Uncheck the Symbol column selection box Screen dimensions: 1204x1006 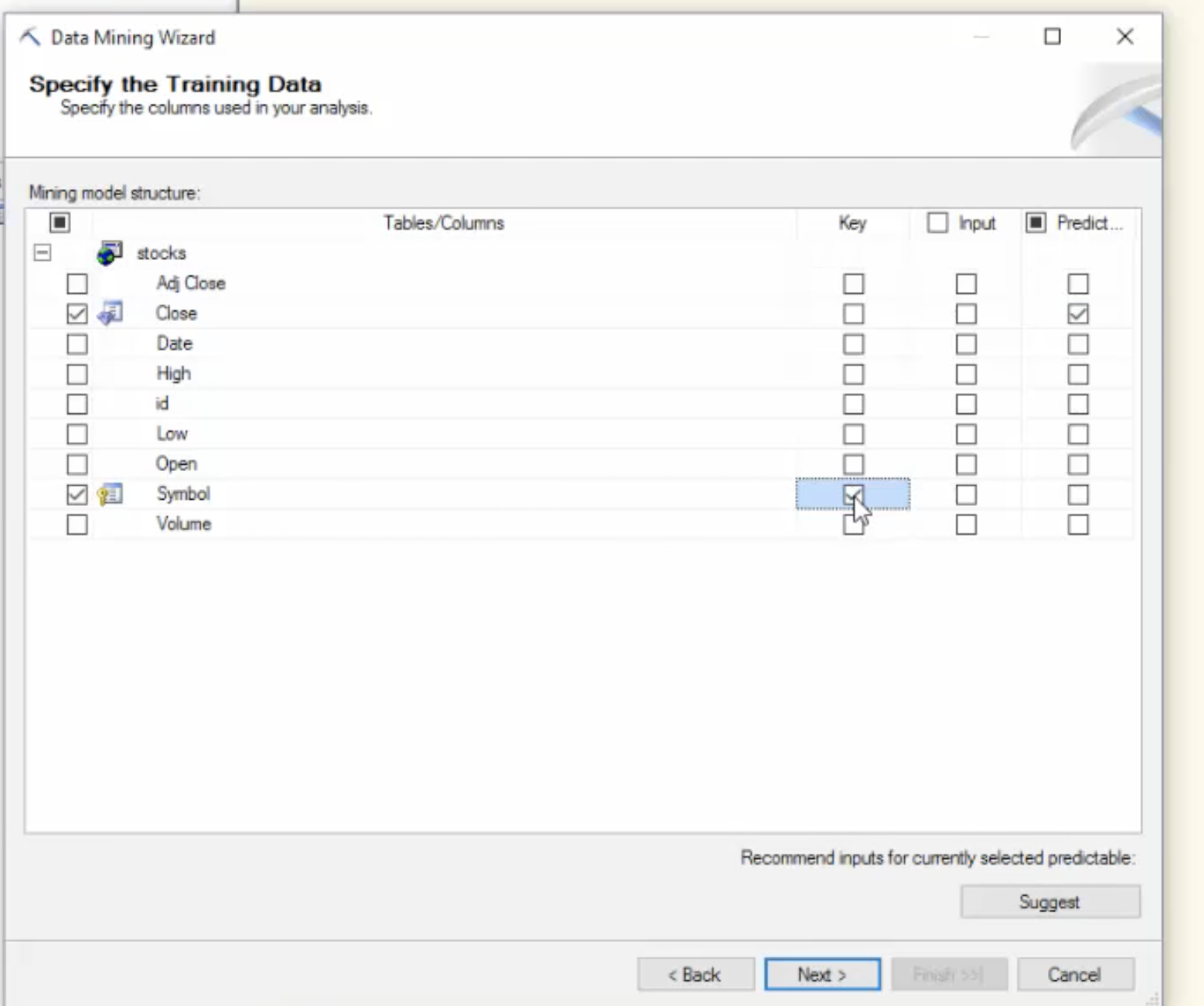(x=77, y=494)
